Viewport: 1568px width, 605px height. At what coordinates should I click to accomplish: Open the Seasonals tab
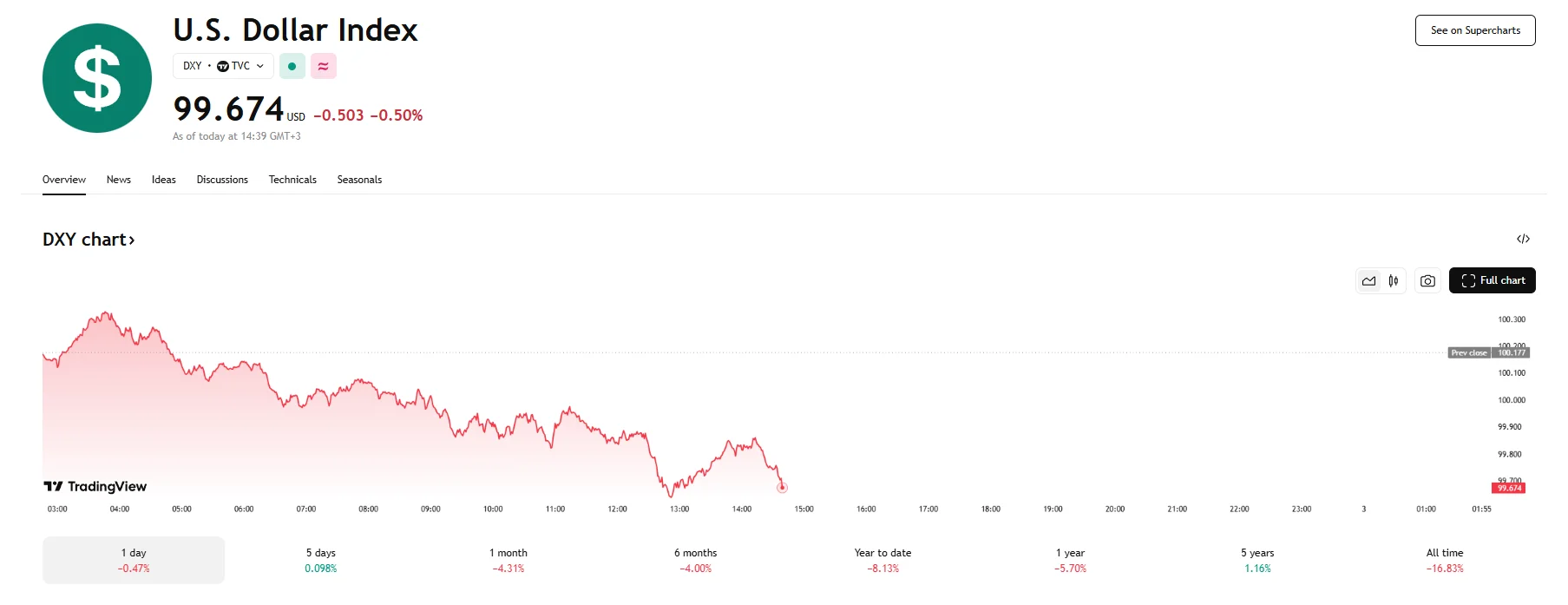[359, 180]
